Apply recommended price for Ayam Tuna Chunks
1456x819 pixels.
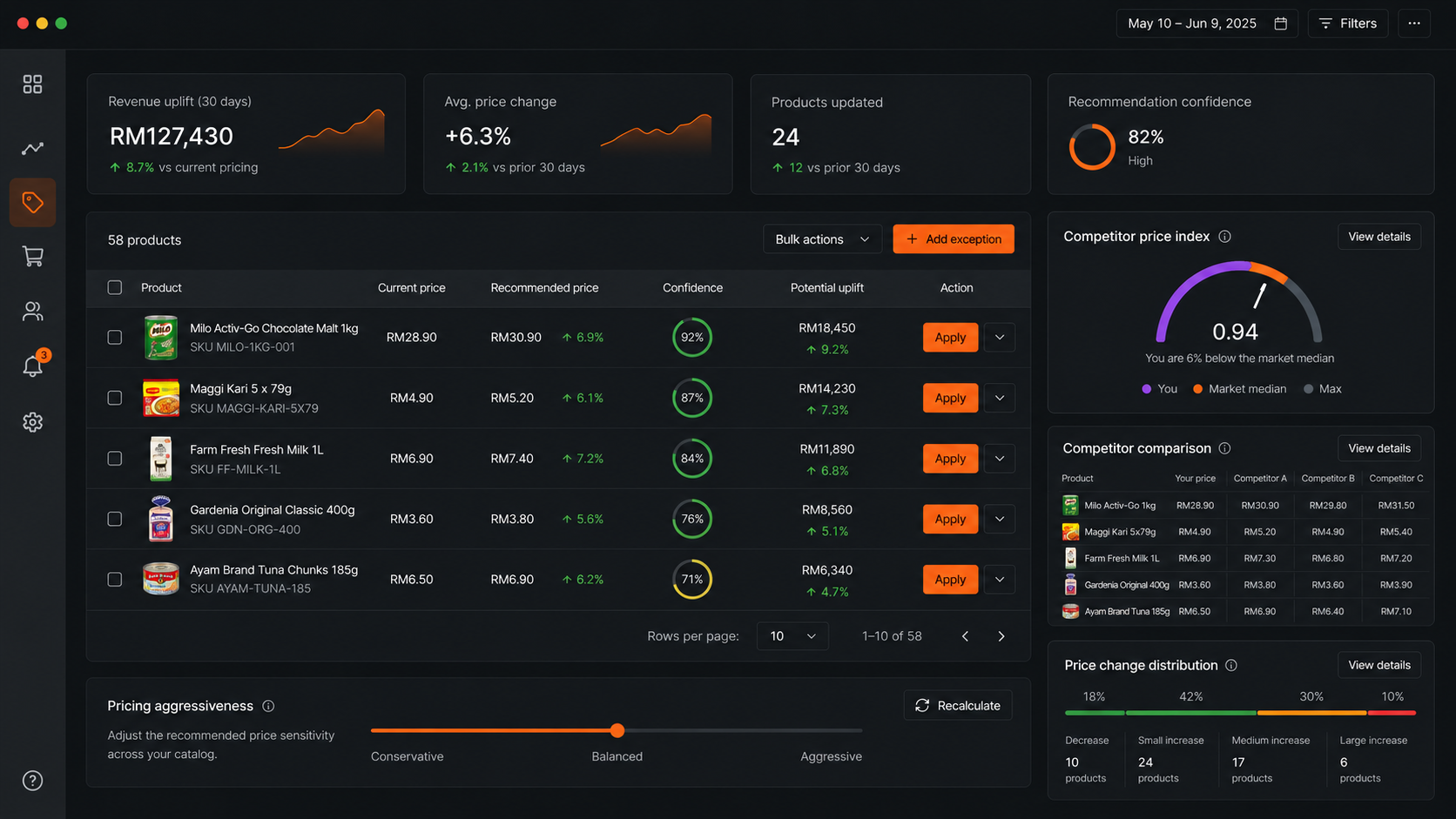[950, 580]
